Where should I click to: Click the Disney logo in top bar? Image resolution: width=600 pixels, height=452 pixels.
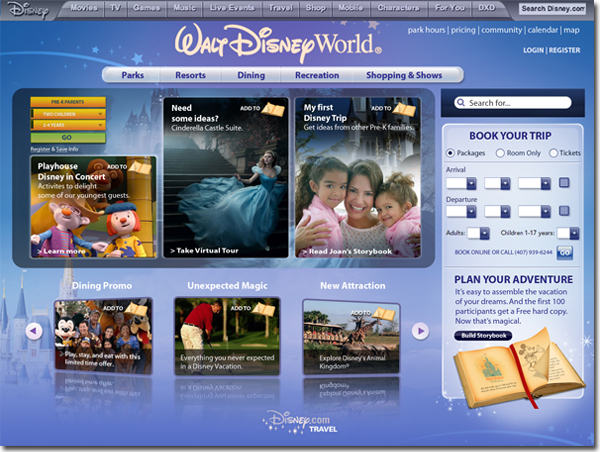29,10
